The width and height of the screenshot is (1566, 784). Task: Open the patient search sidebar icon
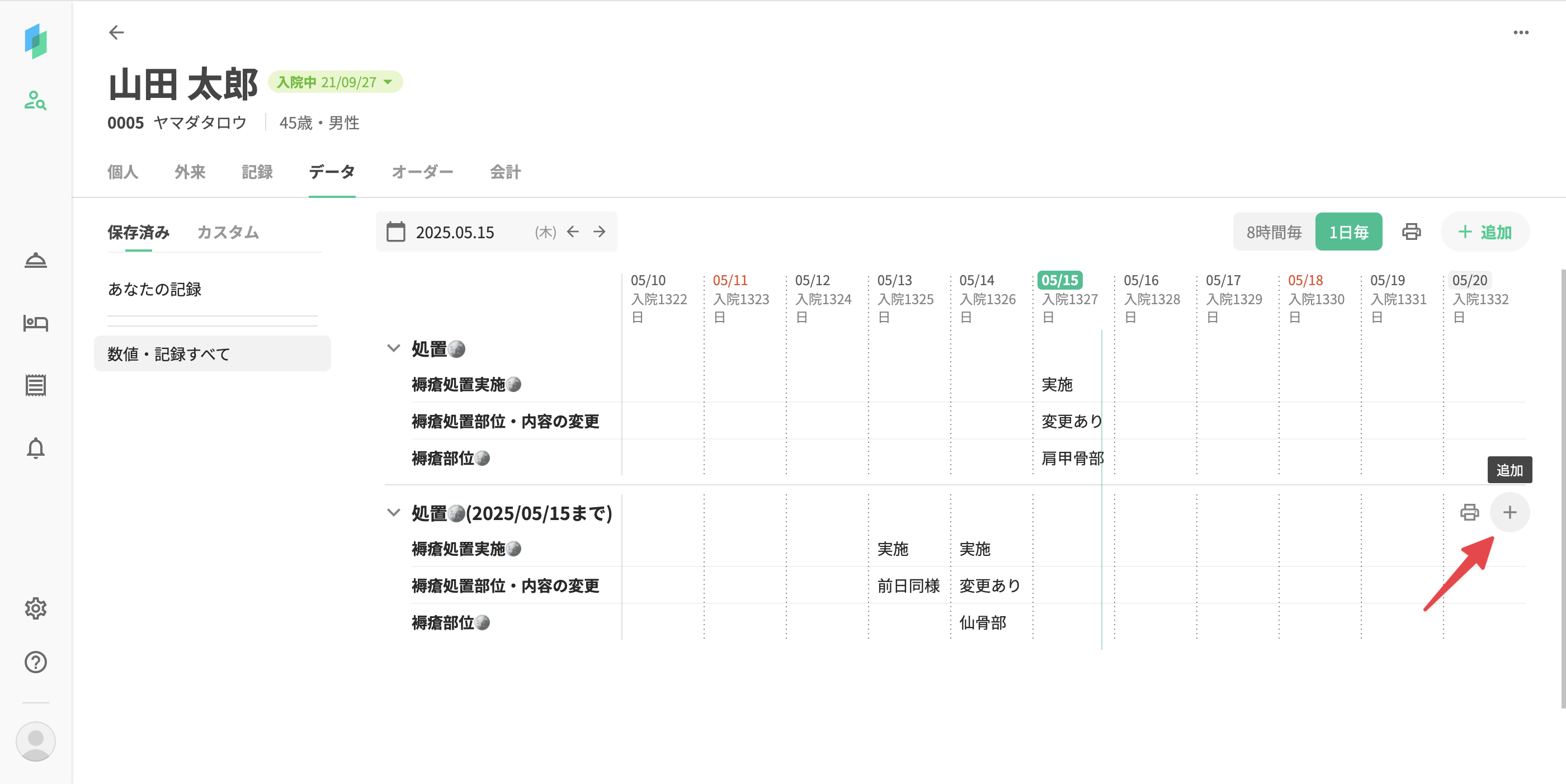pos(35,100)
